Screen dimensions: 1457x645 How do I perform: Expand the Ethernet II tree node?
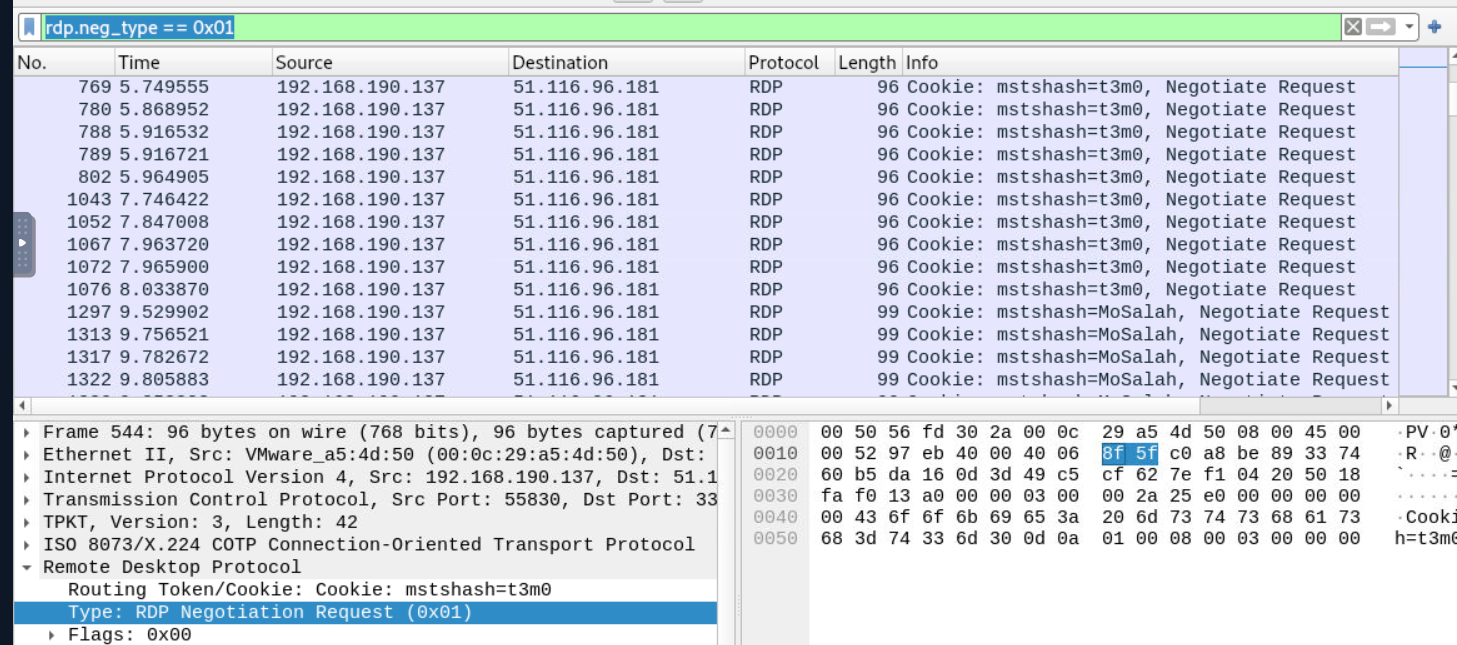pos(28,454)
